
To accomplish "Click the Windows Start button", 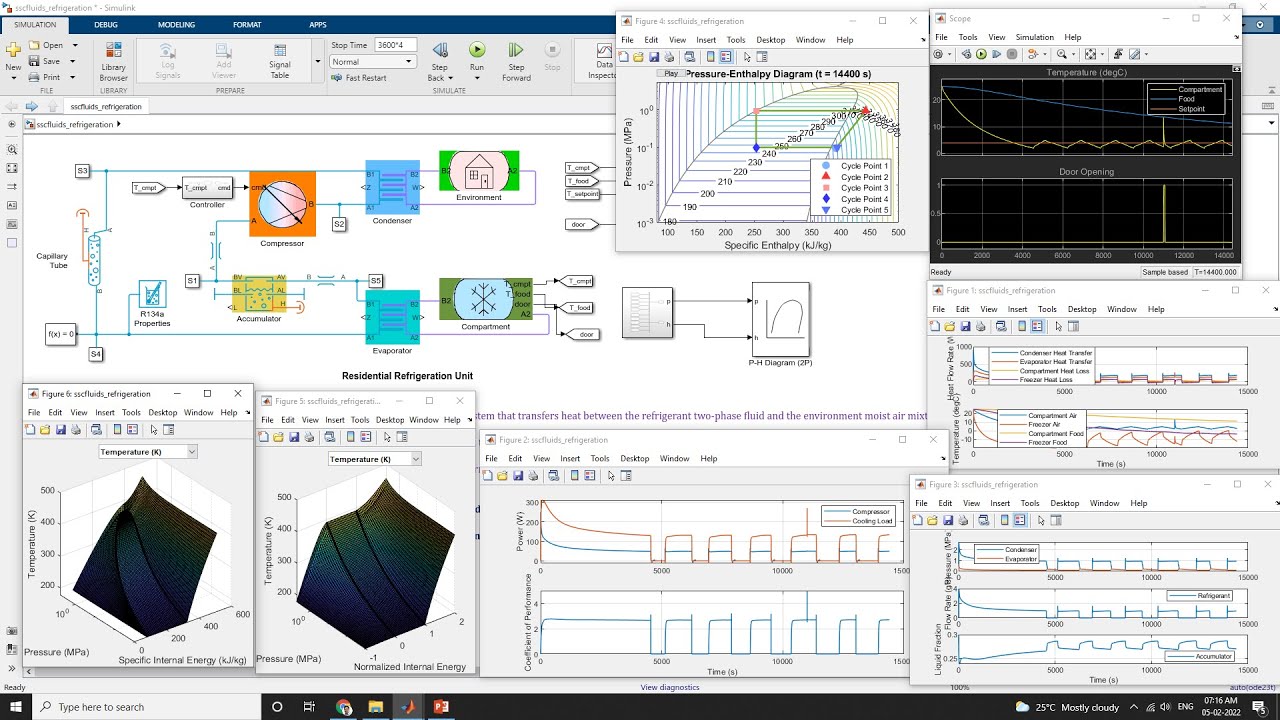I will pyautogui.click(x=15, y=707).
